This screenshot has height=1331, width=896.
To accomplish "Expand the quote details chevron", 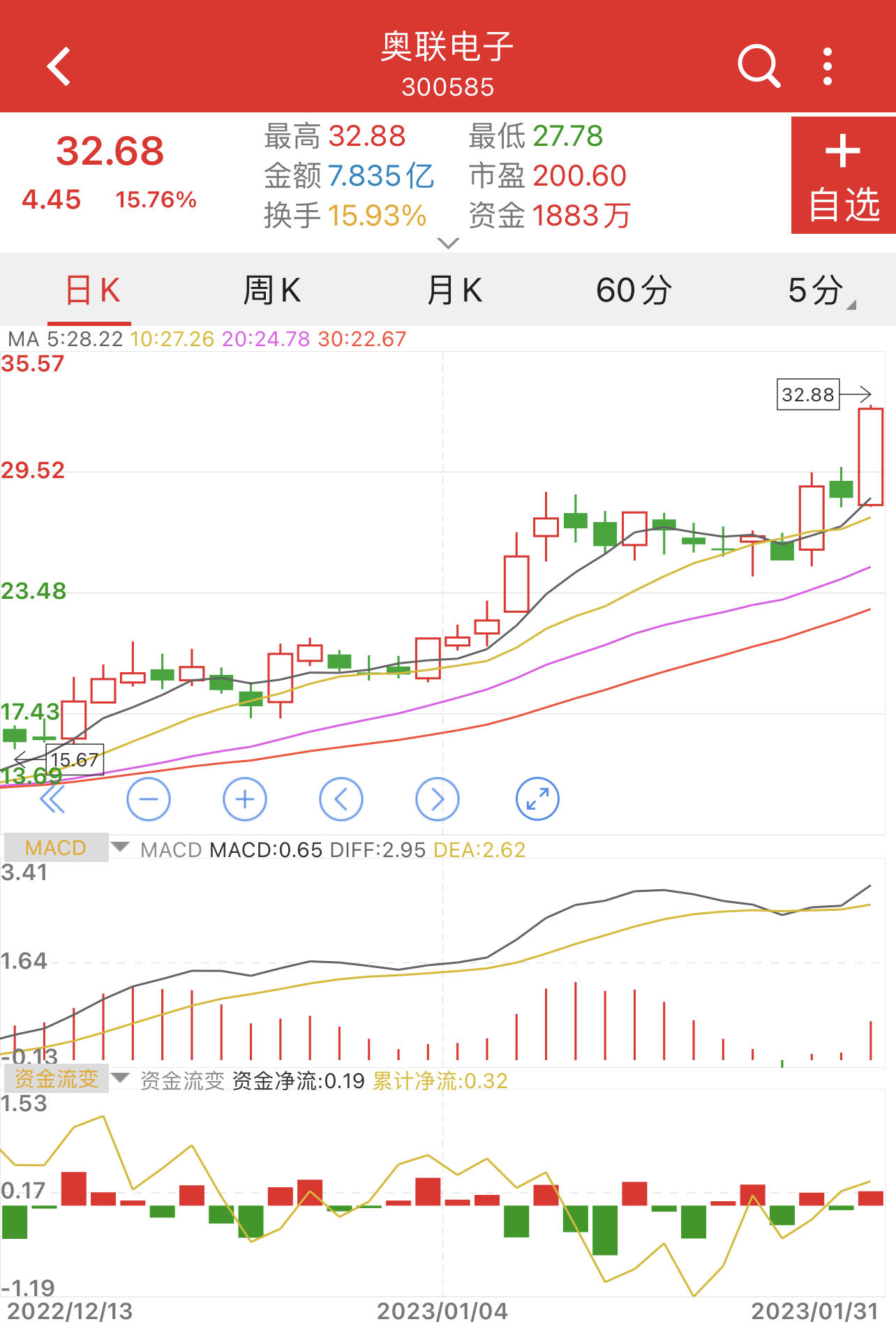I will point(447,243).
